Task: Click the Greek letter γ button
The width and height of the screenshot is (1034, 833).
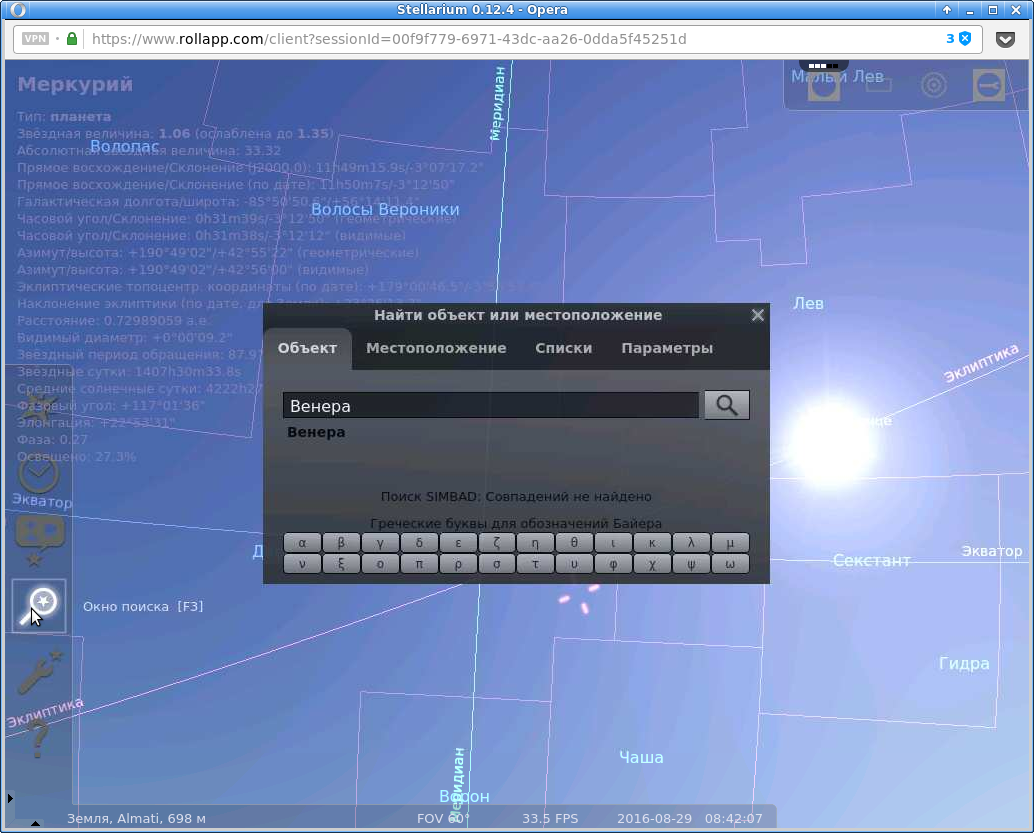Action: click(380, 543)
